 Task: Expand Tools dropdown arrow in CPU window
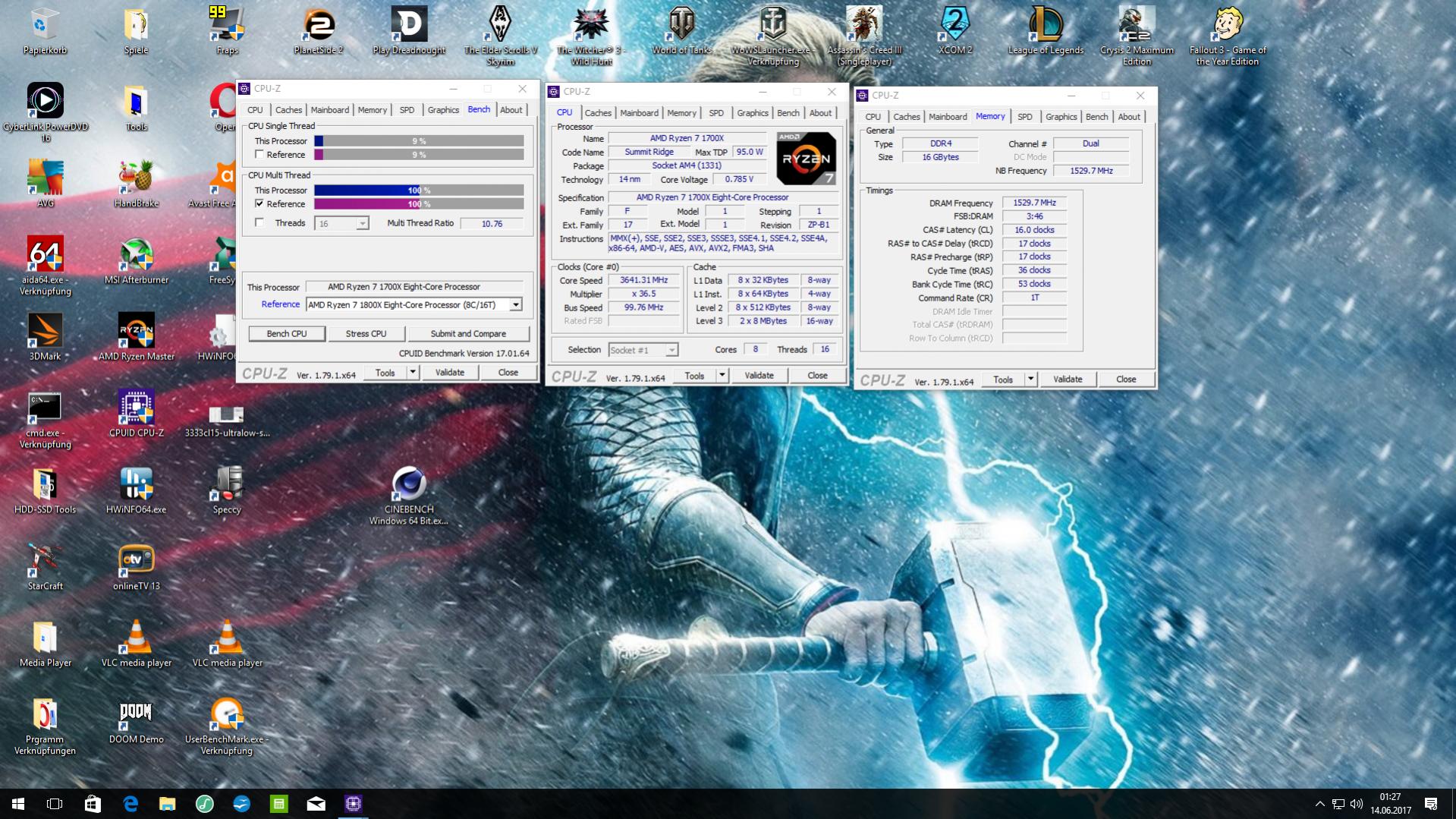click(x=722, y=375)
